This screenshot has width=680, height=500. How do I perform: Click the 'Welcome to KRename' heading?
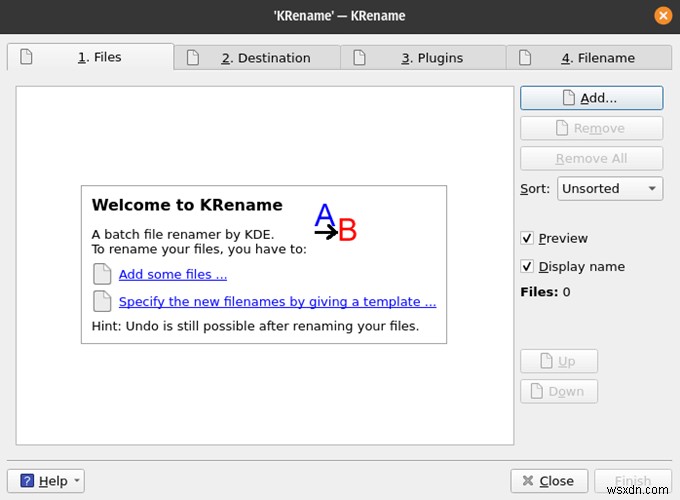(x=187, y=205)
